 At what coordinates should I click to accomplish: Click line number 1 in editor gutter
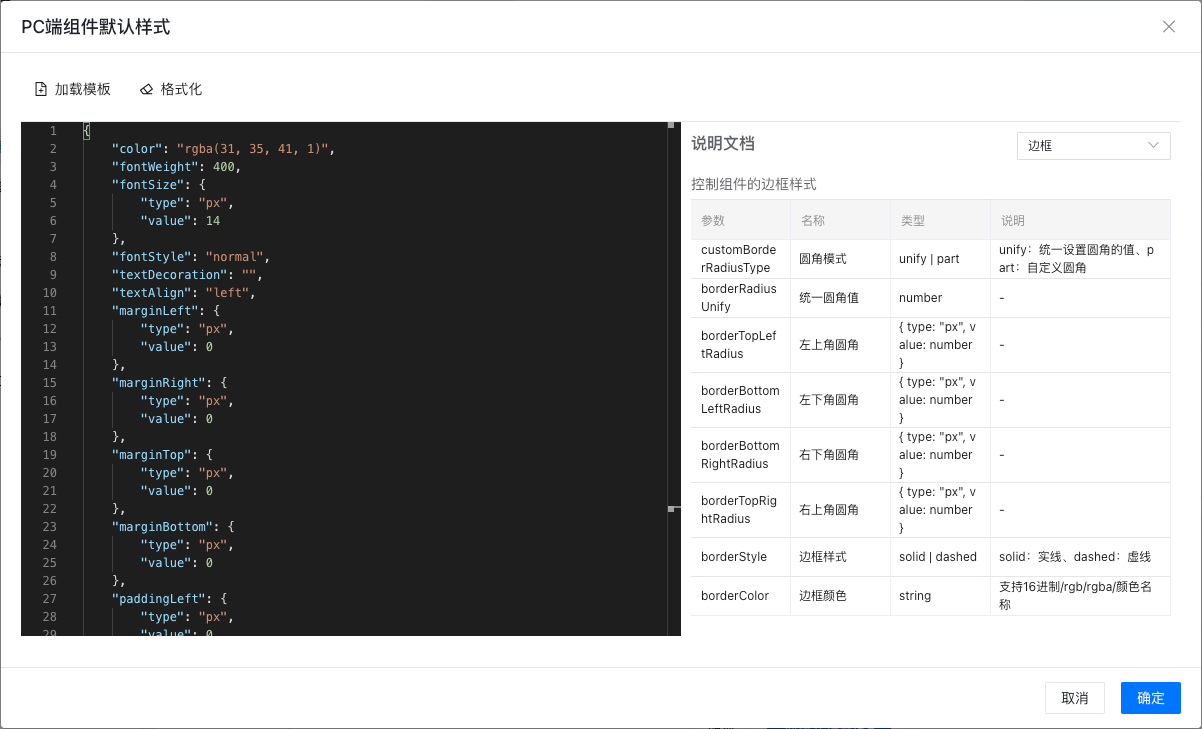coord(53,131)
